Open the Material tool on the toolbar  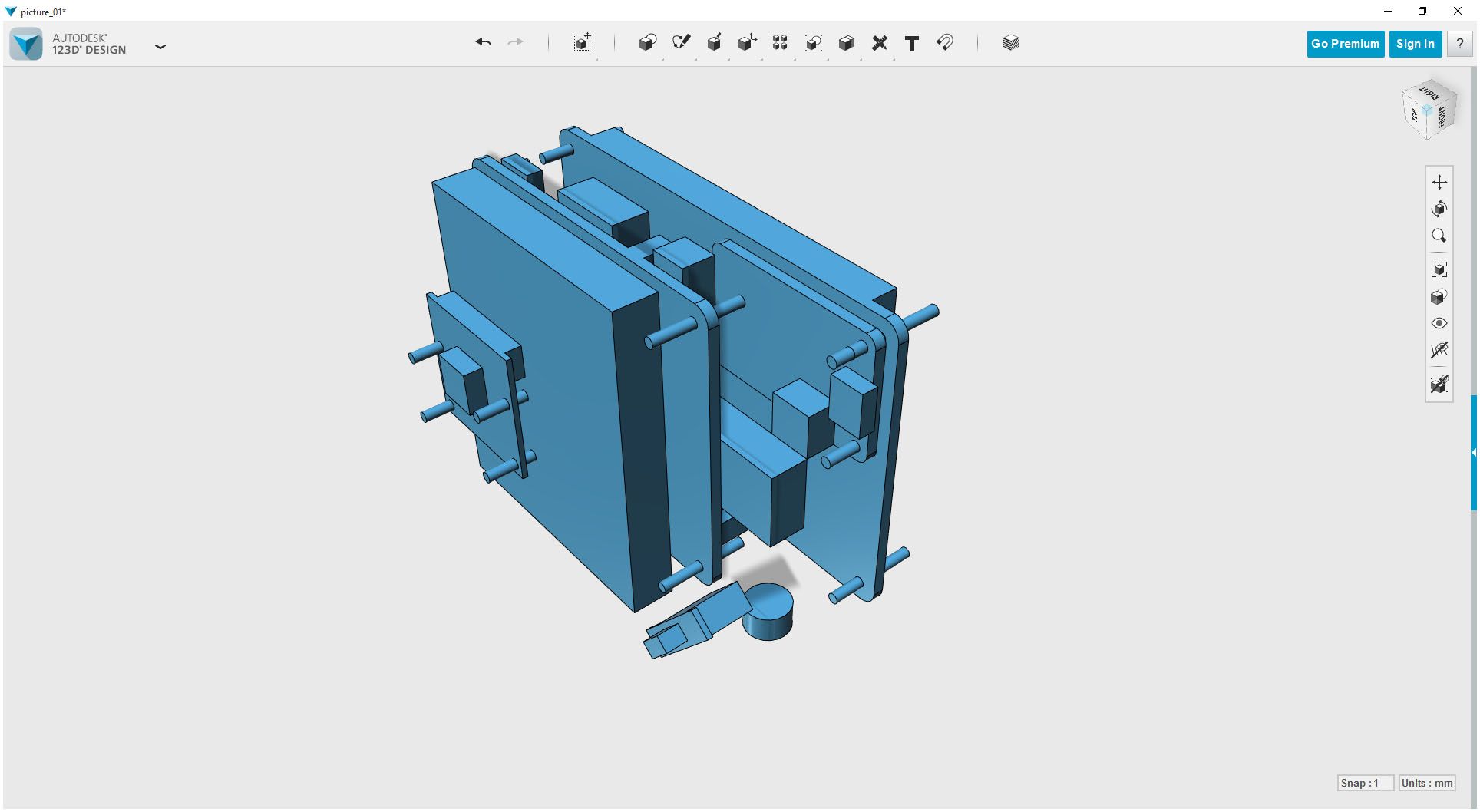1009,43
